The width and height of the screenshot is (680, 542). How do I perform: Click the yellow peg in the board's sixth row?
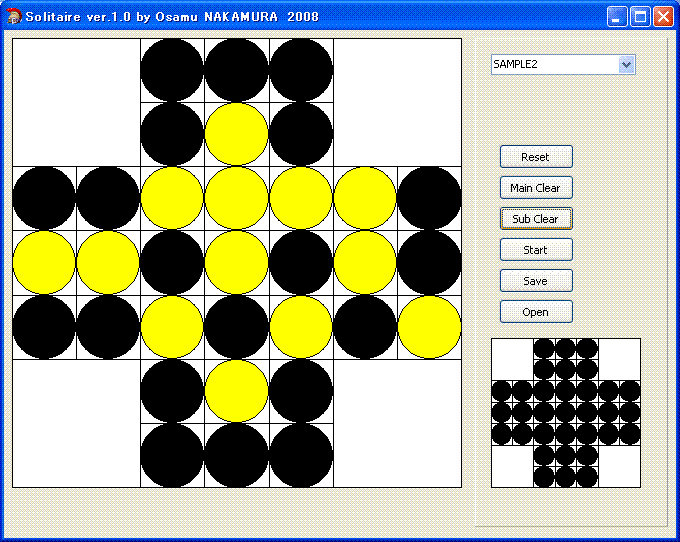coord(236,391)
